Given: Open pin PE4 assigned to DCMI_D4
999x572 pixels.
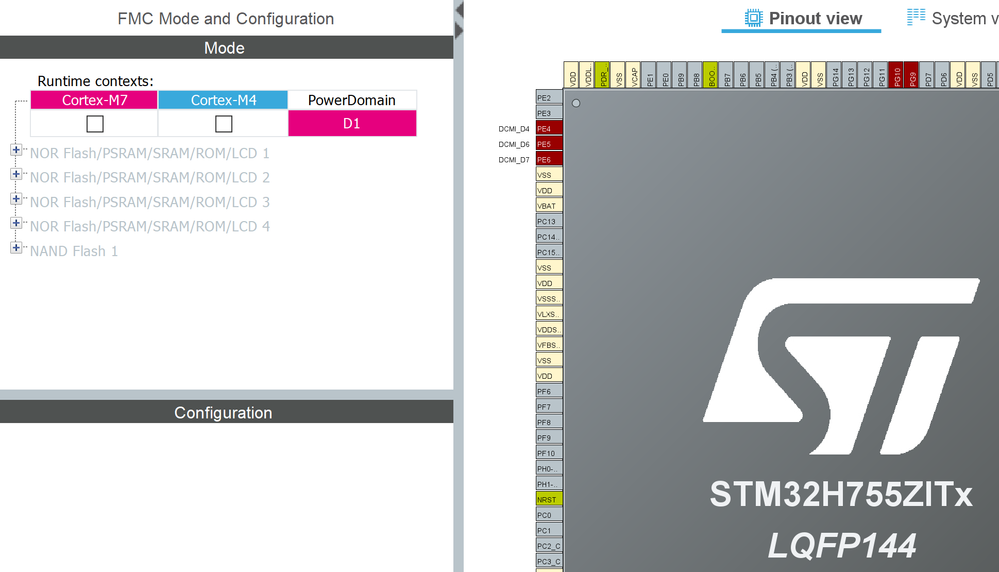Looking at the screenshot, I should (549, 128).
